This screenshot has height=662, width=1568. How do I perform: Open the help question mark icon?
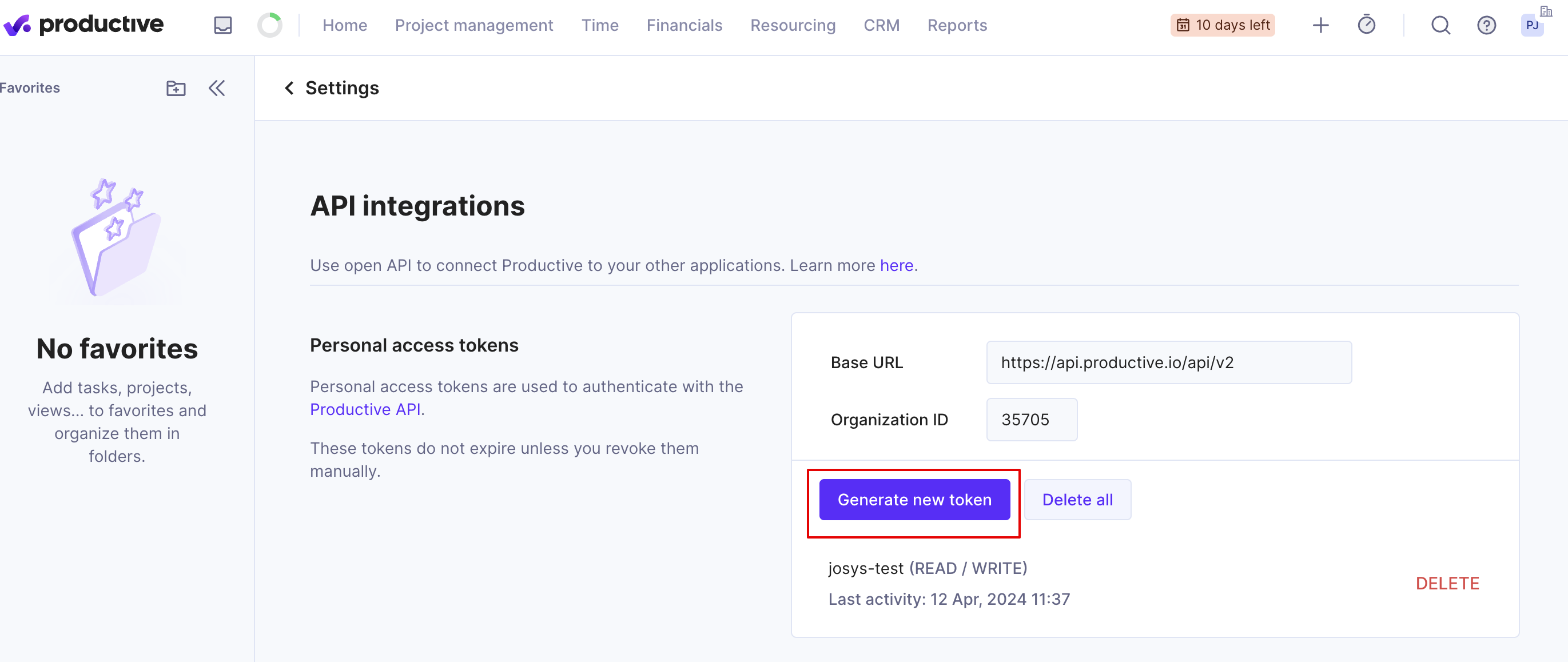(1486, 25)
